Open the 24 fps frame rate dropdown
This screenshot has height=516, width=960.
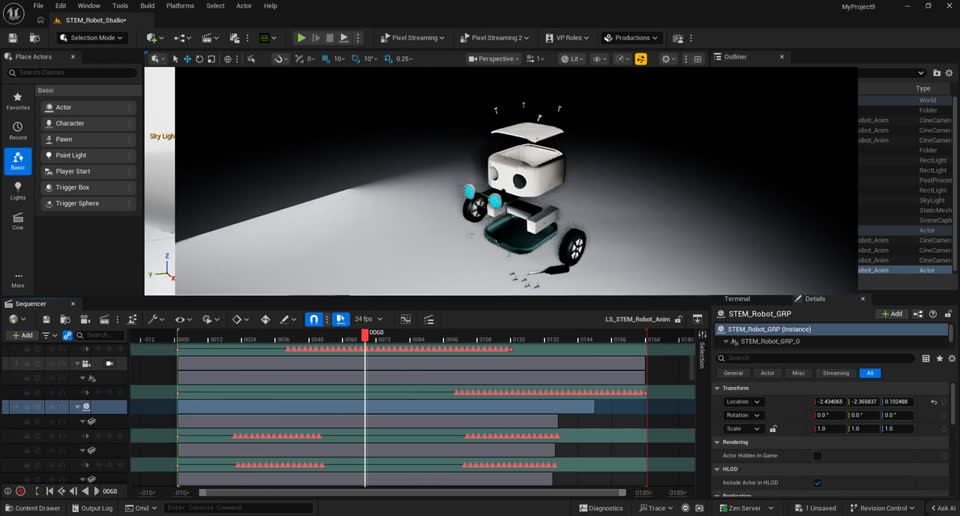coord(368,320)
